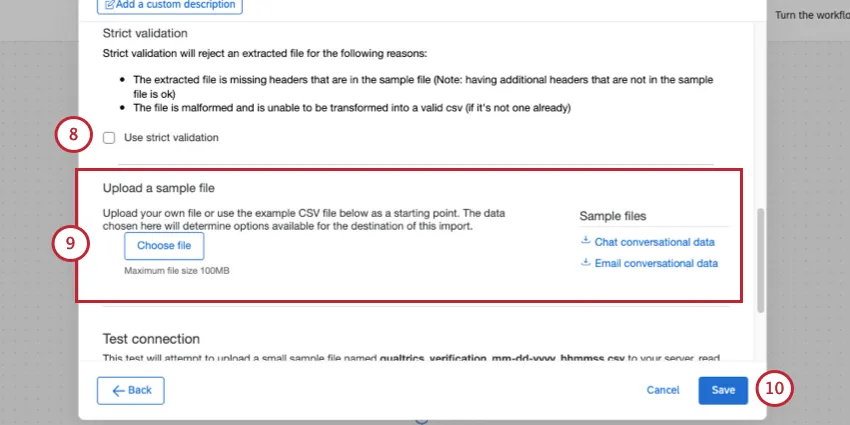Enable the Use strict validation checkbox
The width and height of the screenshot is (850, 425).
coord(109,138)
